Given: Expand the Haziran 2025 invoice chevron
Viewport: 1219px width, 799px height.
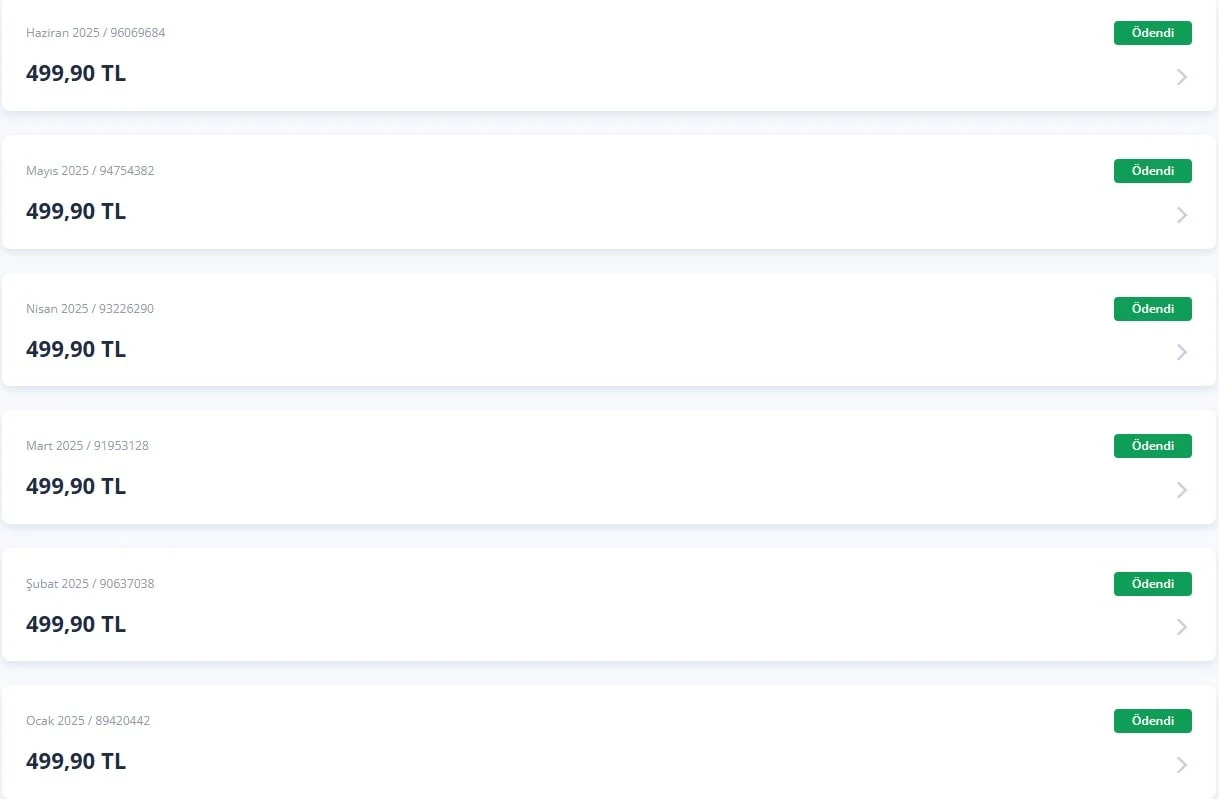Looking at the screenshot, I should [1182, 77].
